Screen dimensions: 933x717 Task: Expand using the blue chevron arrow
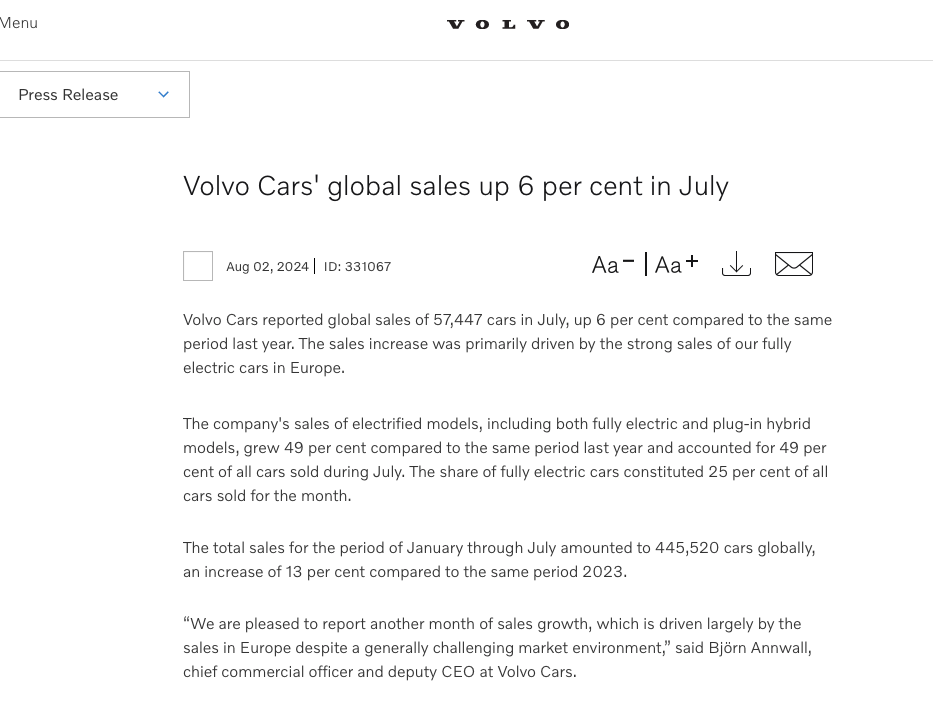[x=164, y=95]
